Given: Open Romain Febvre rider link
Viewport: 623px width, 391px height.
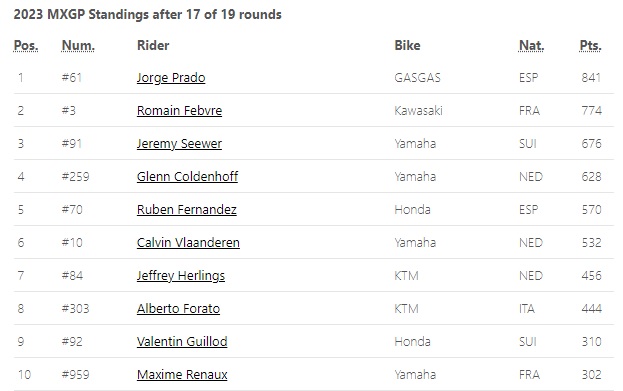Looking at the screenshot, I should [x=179, y=110].
